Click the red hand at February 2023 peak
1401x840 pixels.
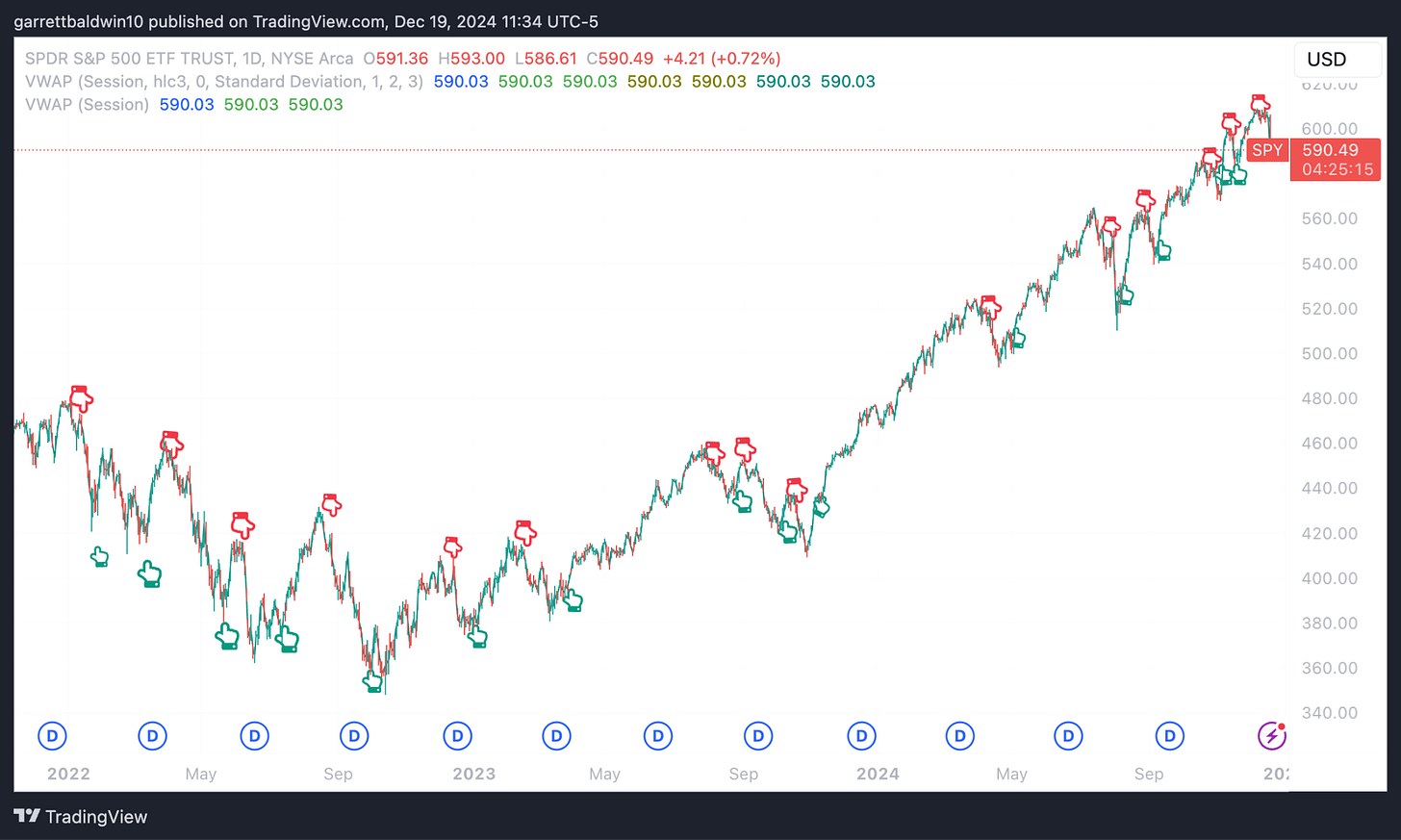(524, 531)
